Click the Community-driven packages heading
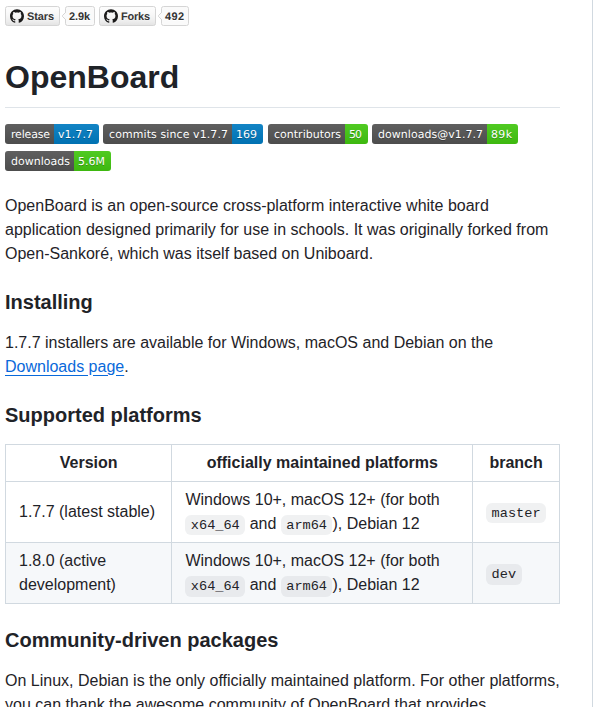This screenshot has width=595, height=707. 142,640
